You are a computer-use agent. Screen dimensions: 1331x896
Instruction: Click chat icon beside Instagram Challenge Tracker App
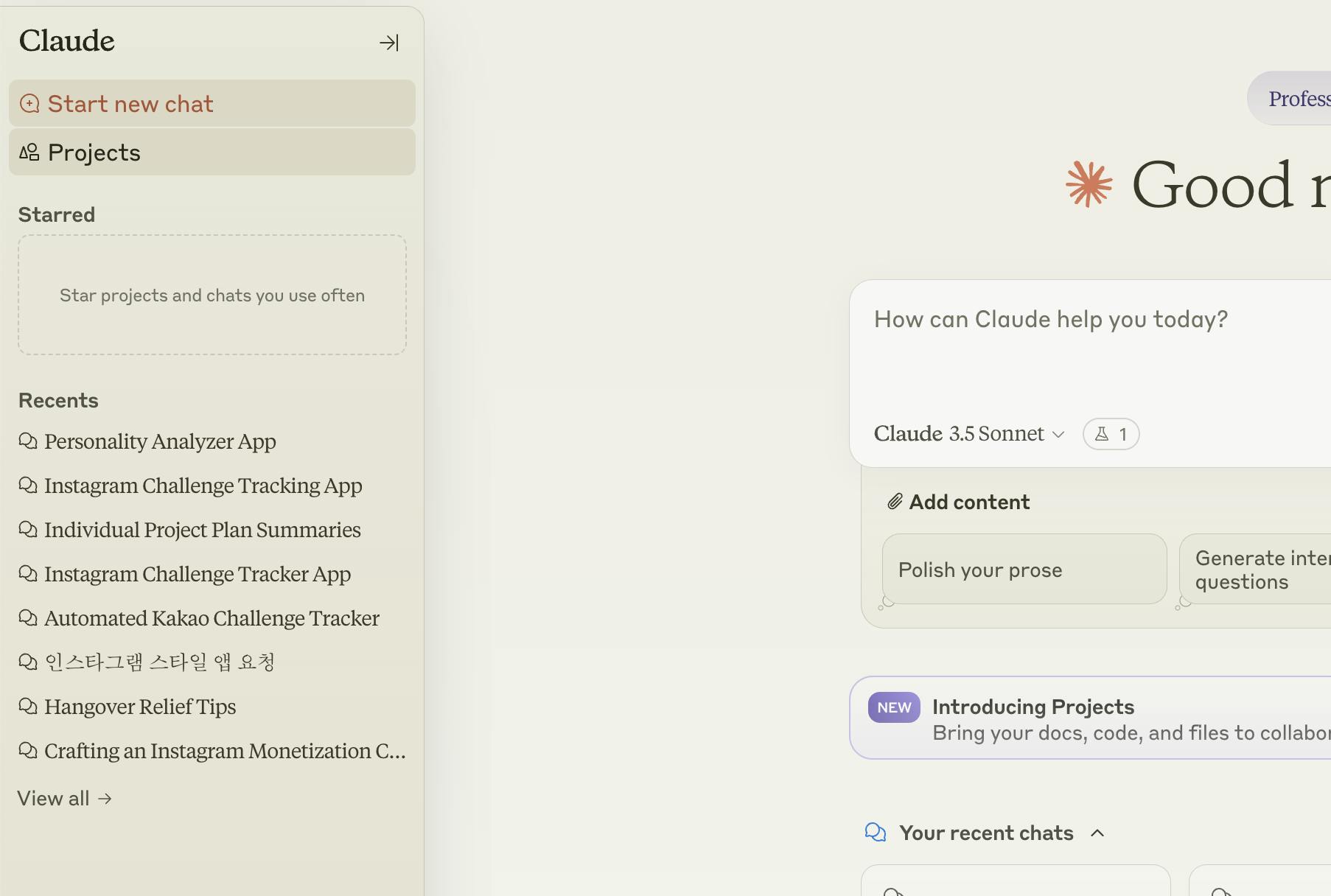tap(28, 574)
